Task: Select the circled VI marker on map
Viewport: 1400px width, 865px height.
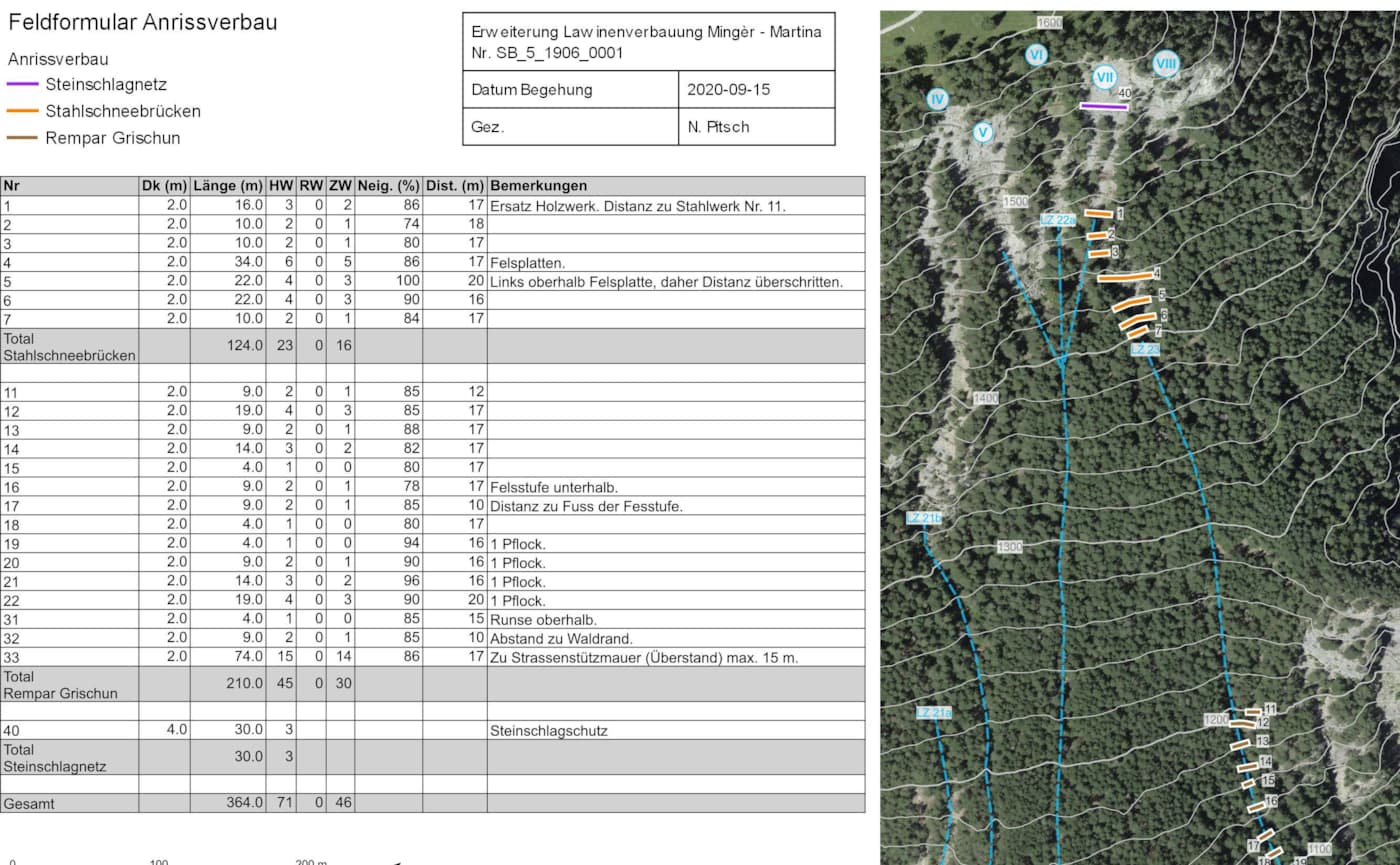Action: coord(1036,53)
